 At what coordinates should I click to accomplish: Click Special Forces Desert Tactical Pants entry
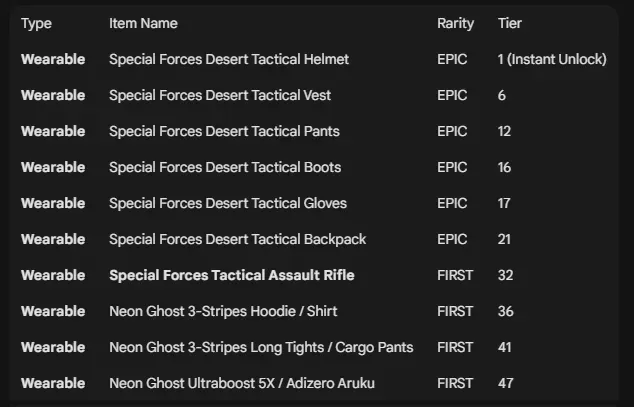tap(224, 131)
